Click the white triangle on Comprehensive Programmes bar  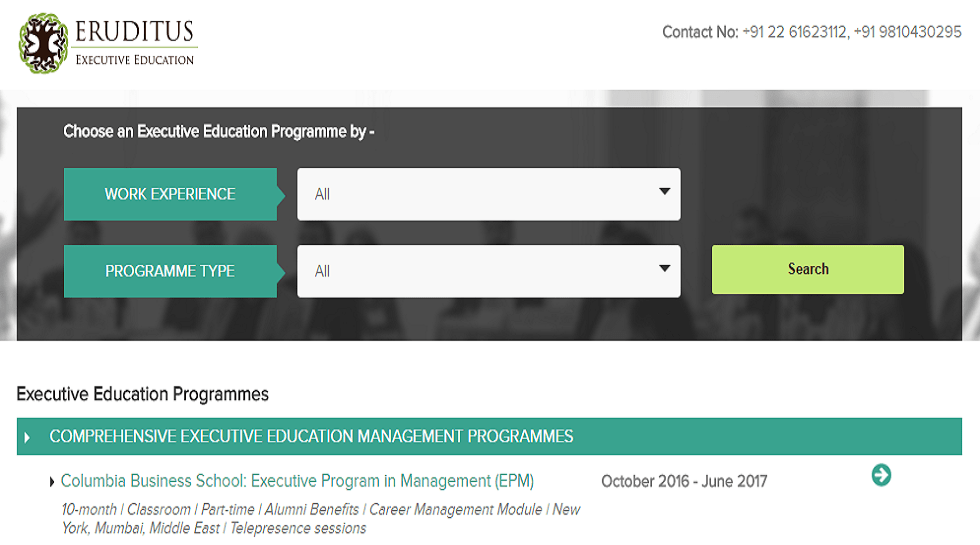(x=27, y=437)
